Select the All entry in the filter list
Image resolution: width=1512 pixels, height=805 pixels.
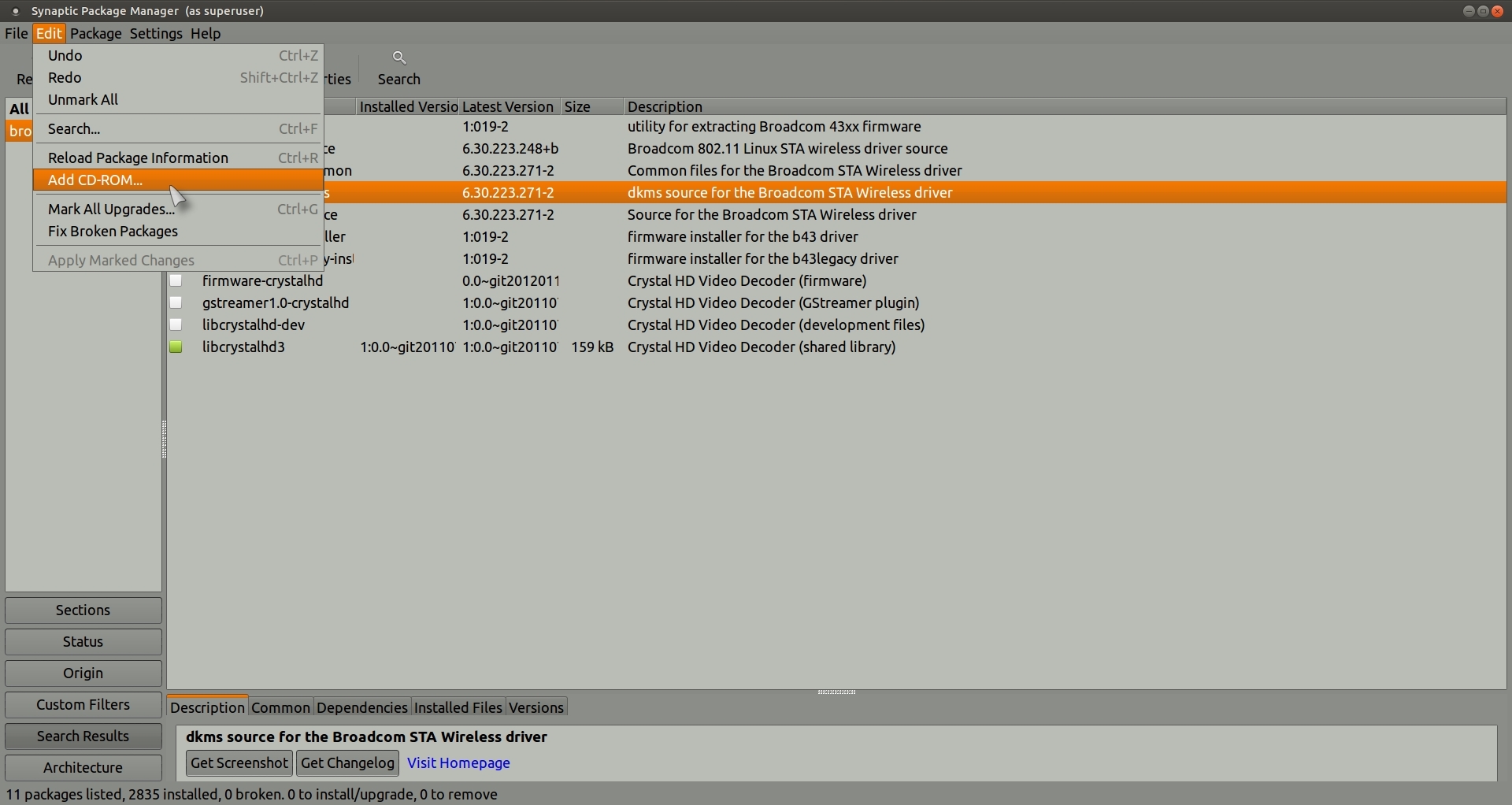pos(19,109)
